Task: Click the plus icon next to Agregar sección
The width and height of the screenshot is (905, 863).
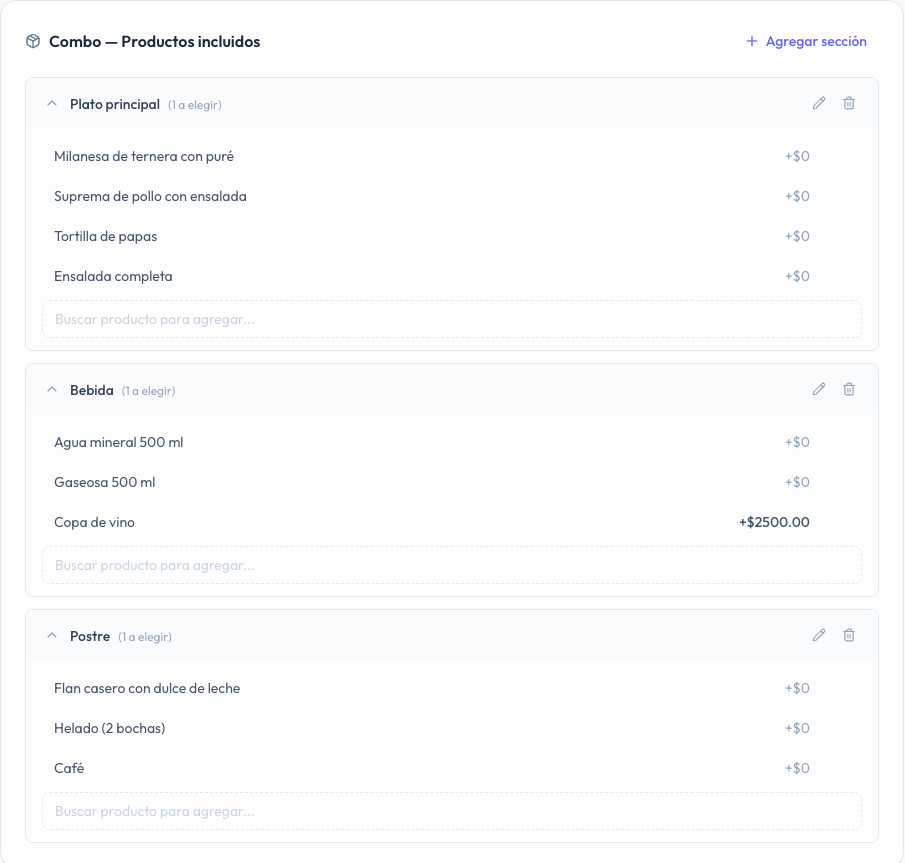Action: (x=751, y=41)
